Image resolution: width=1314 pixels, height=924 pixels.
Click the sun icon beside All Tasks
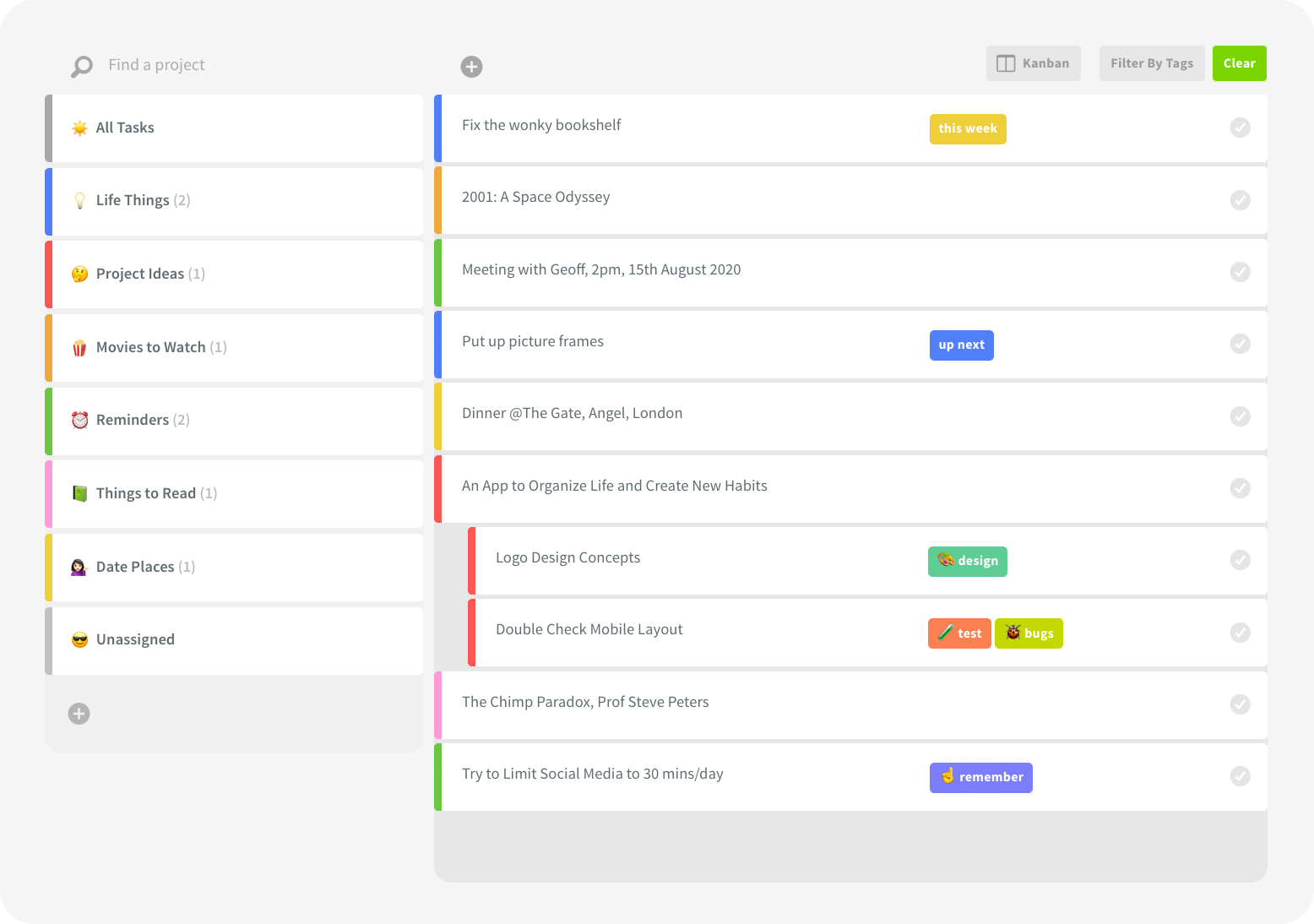[79, 128]
